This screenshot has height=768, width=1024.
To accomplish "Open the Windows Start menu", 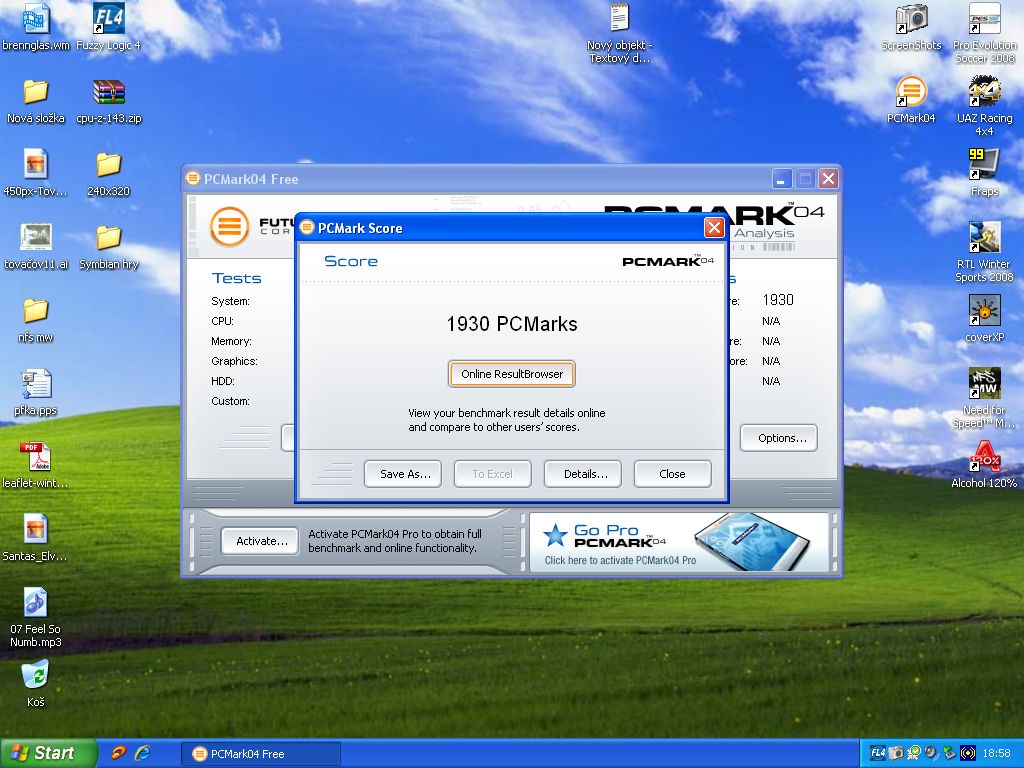I will pyautogui.click(x=47, y=754).
